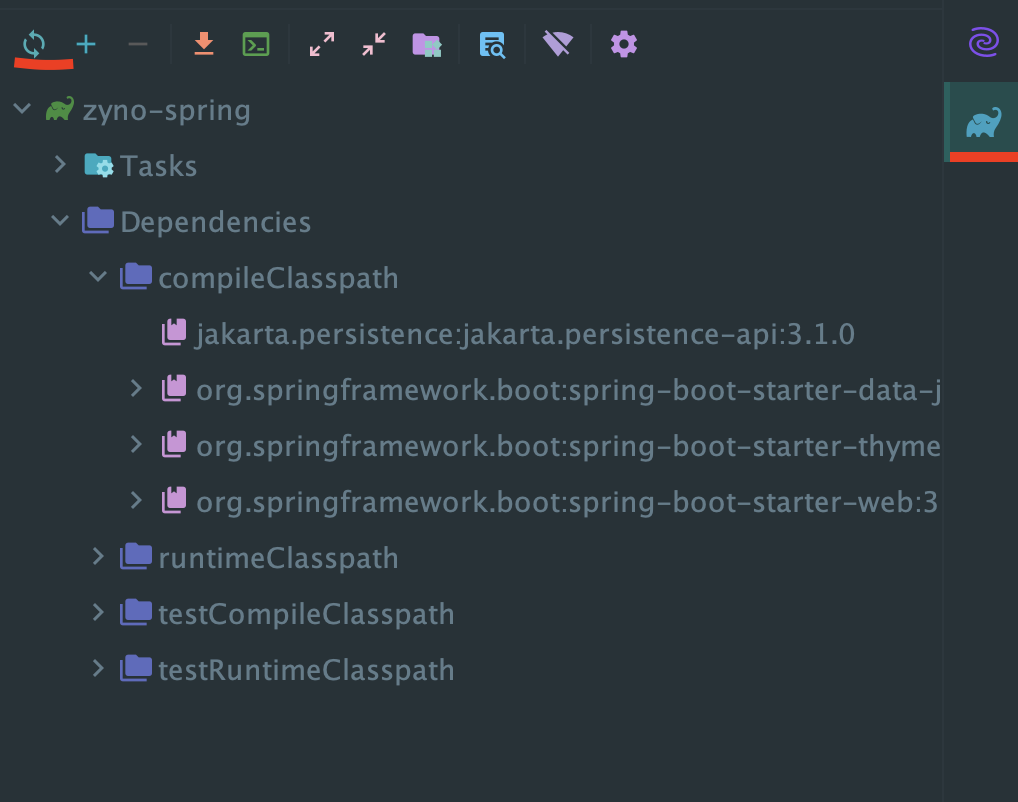Viewport: 1018px width, 802px height.
Task: Open Execute Gradle Task terminal icon
Action: pos(256,44)
